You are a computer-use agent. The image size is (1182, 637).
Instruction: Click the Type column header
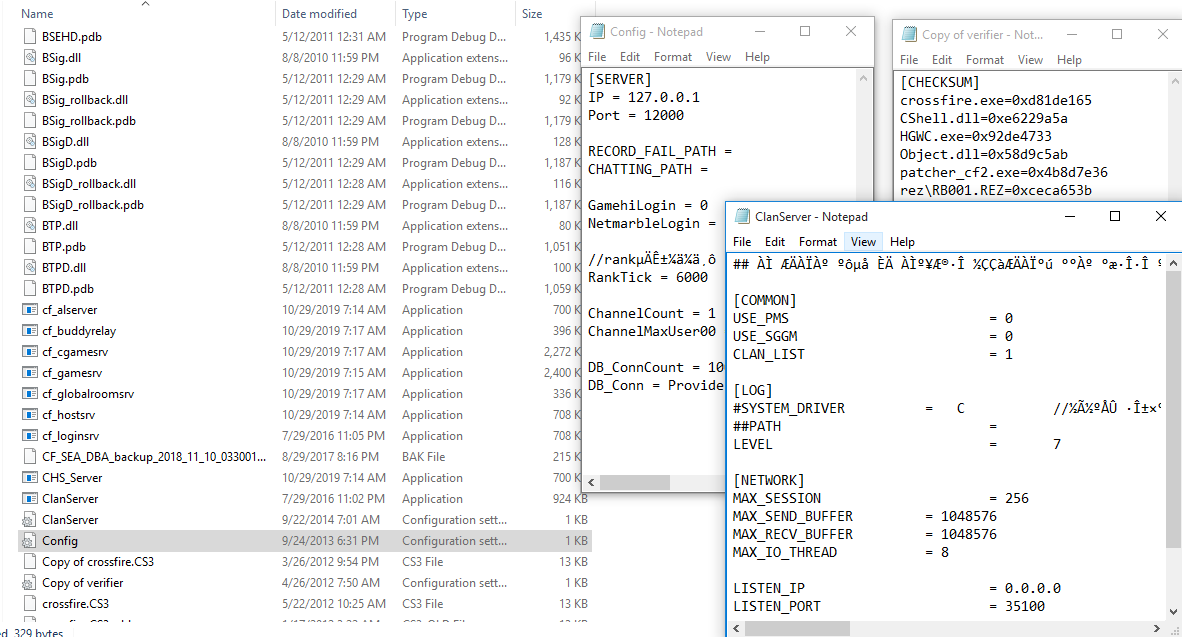(417, 13)
